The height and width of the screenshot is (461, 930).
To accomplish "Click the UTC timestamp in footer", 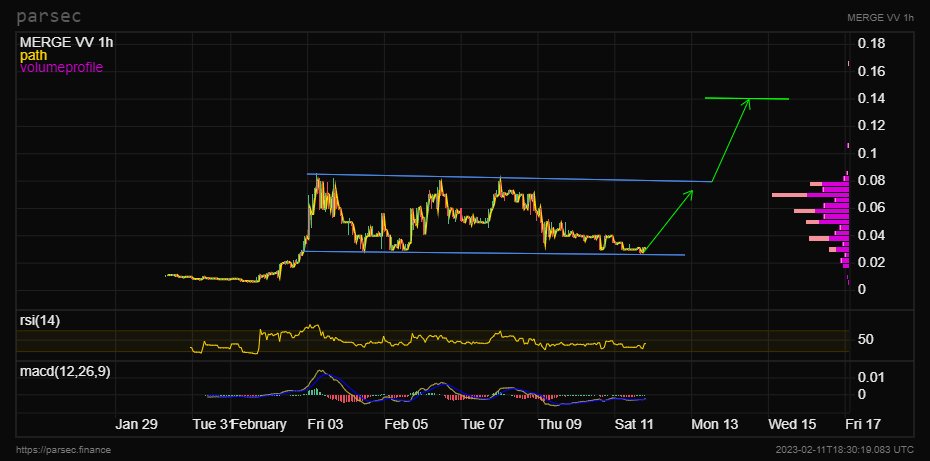I will tap(845, 450).
